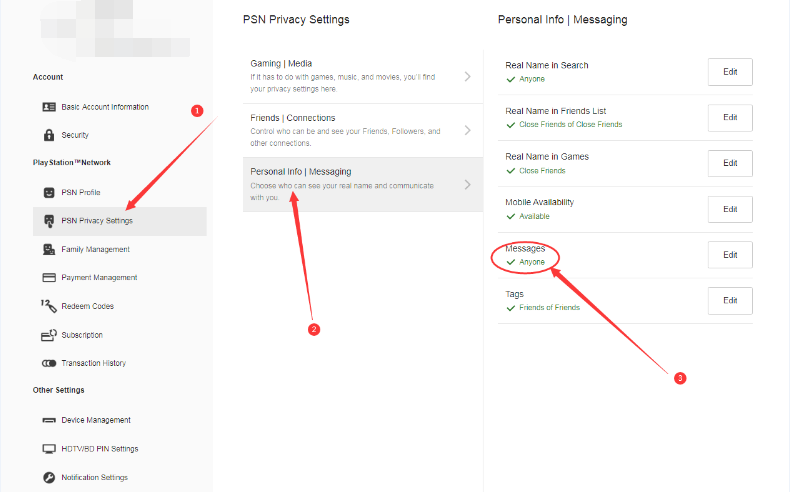Click the Transaction History icon
The width and height of the screenshot is (790, 492).
click(49, 363)
